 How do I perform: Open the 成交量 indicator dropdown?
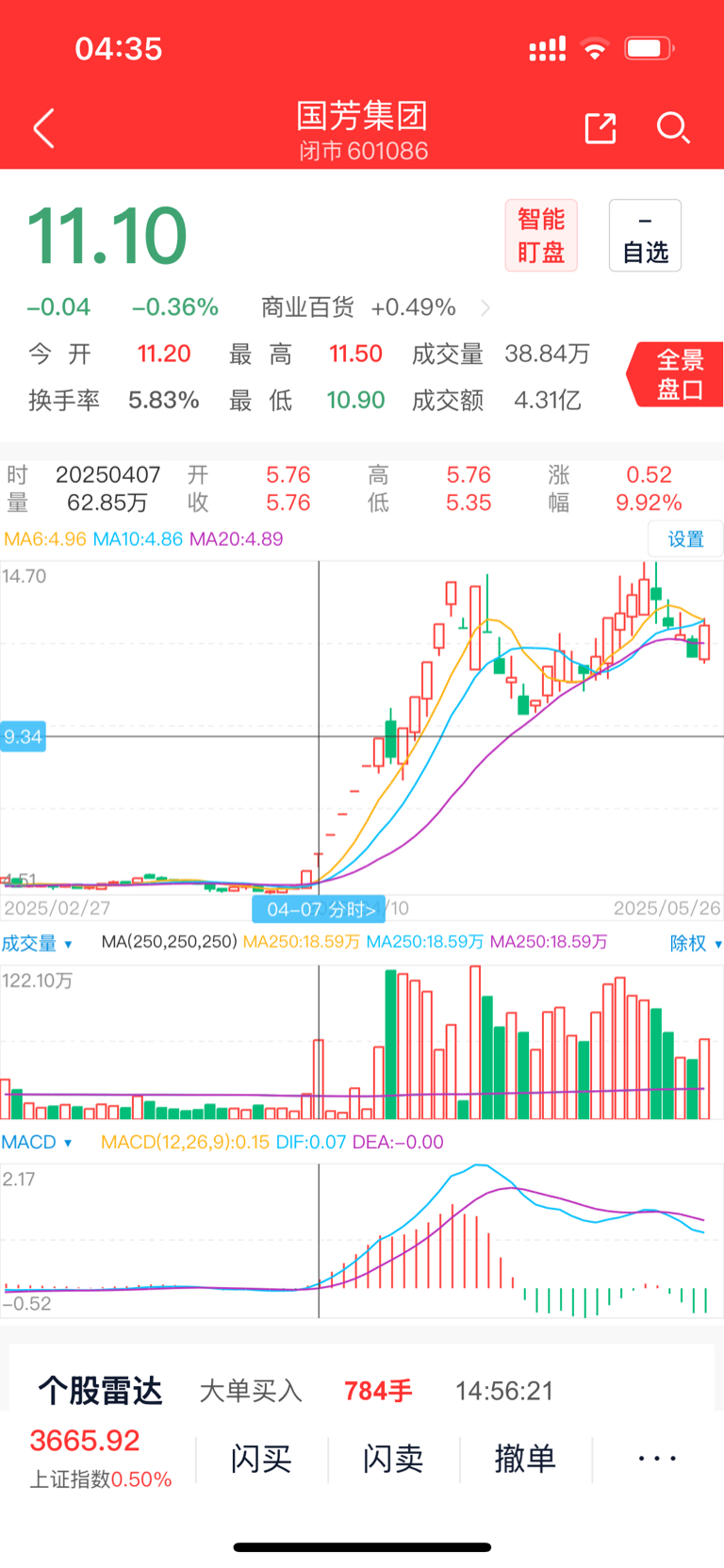37,943
